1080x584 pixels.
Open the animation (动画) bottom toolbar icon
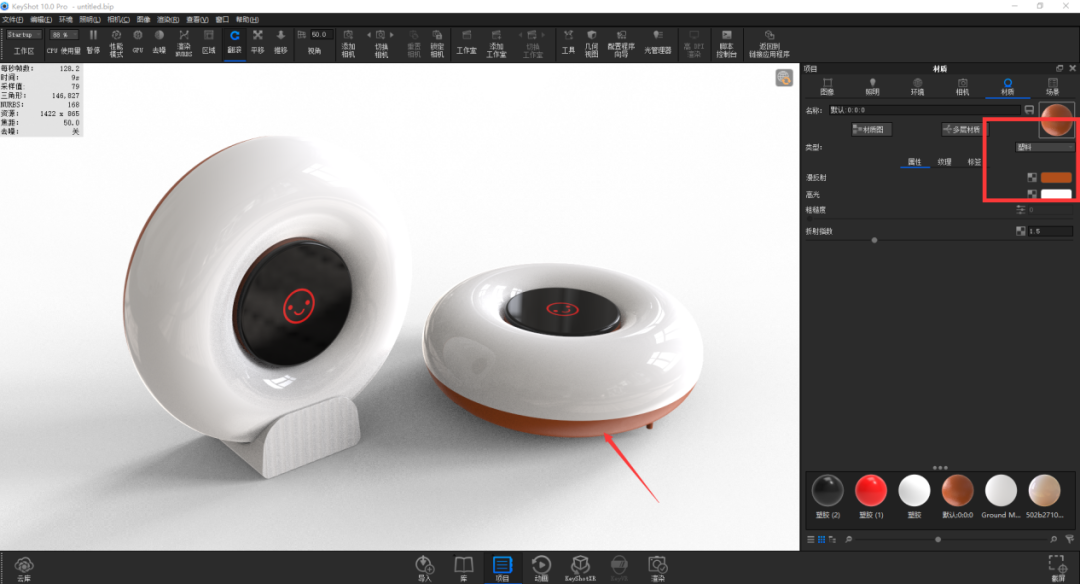coord(541,568)
